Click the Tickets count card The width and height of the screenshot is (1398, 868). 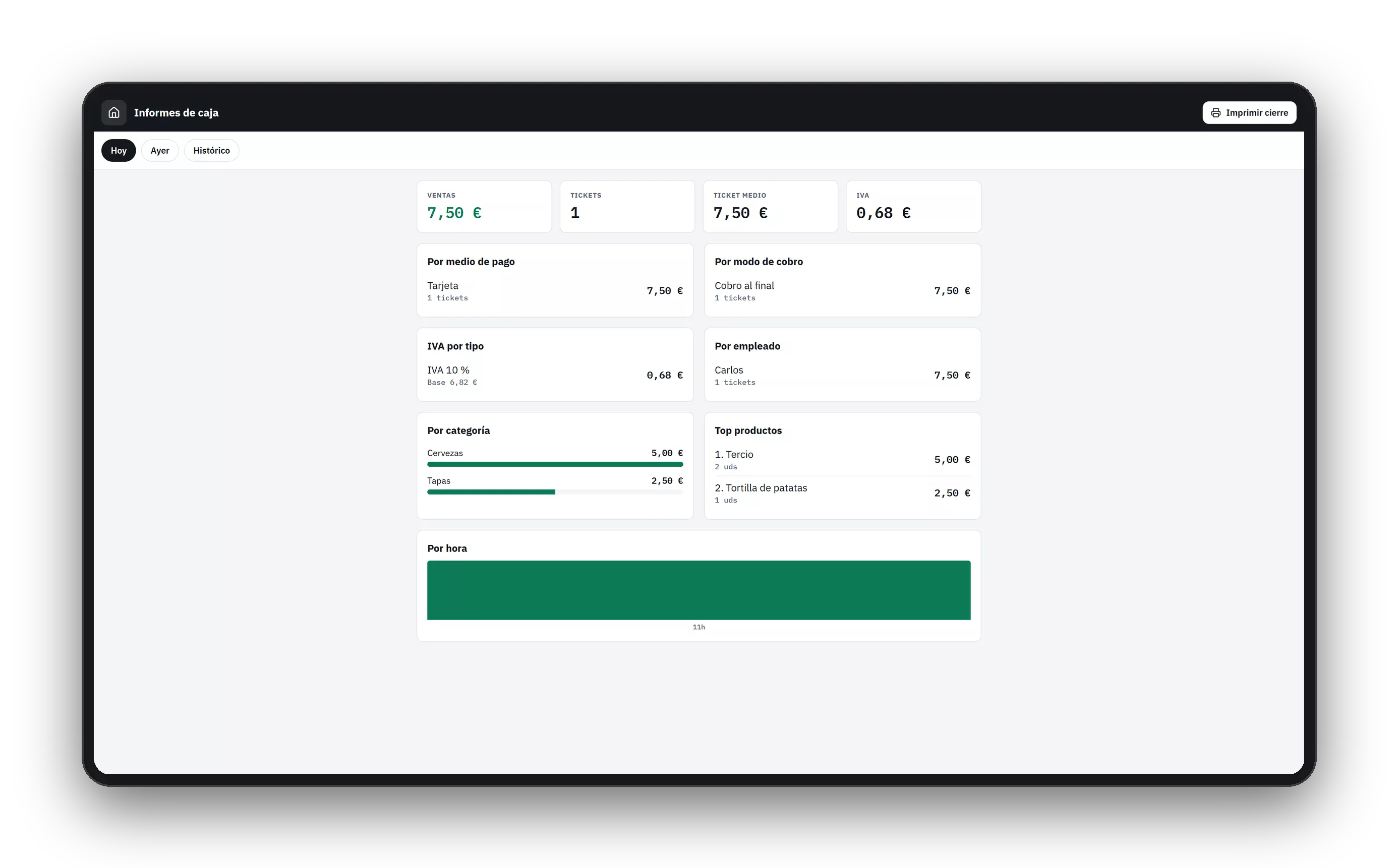click(x=627, y=207)
